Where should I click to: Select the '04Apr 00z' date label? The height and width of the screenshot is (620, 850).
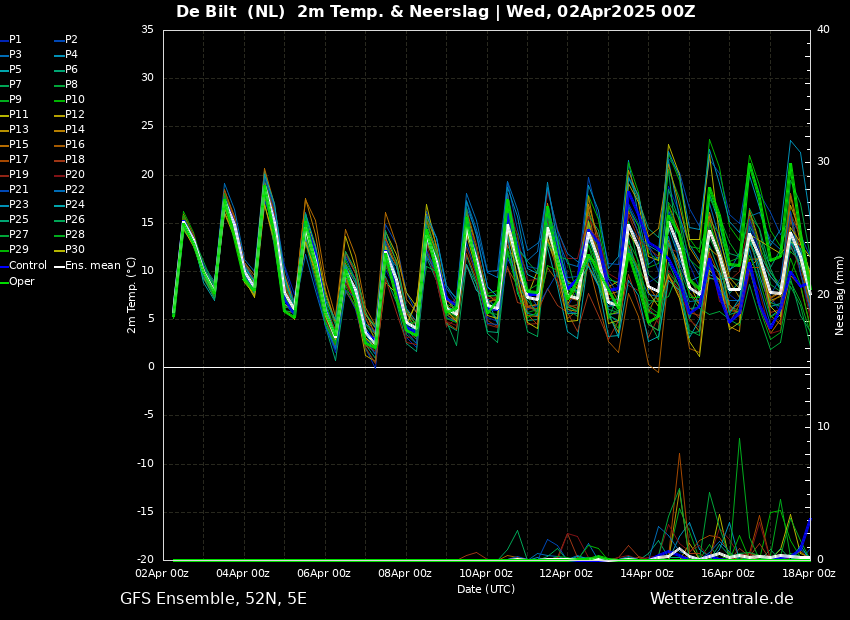(243, 573)
